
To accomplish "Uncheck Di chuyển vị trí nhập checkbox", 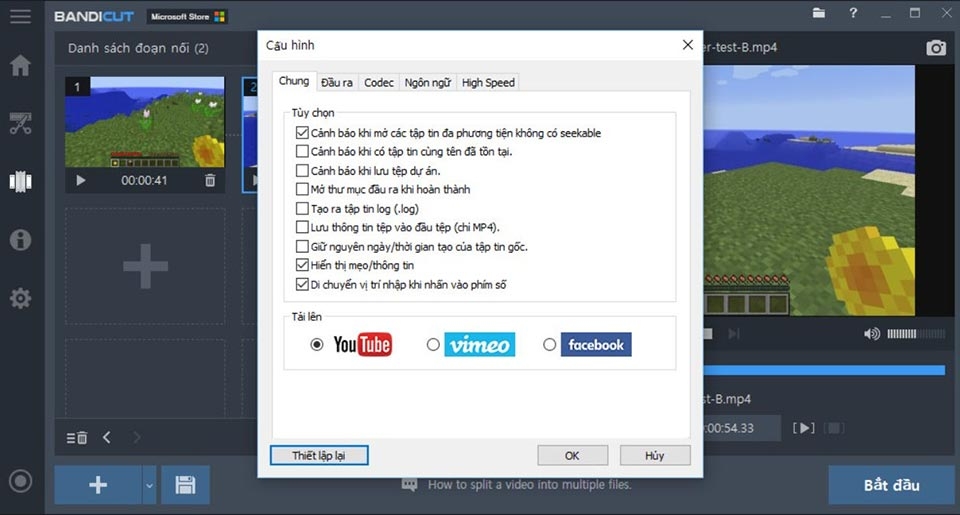I will click(x=302, y=284).
